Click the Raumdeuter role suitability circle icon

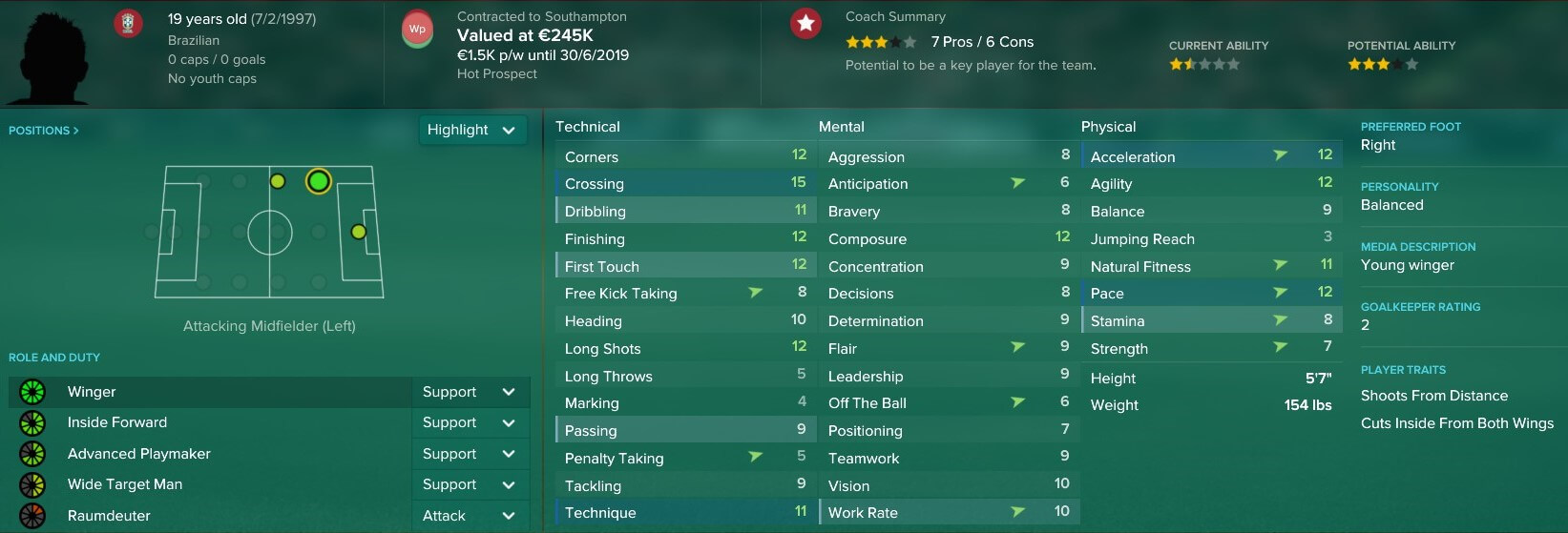(x=32, y=516)
